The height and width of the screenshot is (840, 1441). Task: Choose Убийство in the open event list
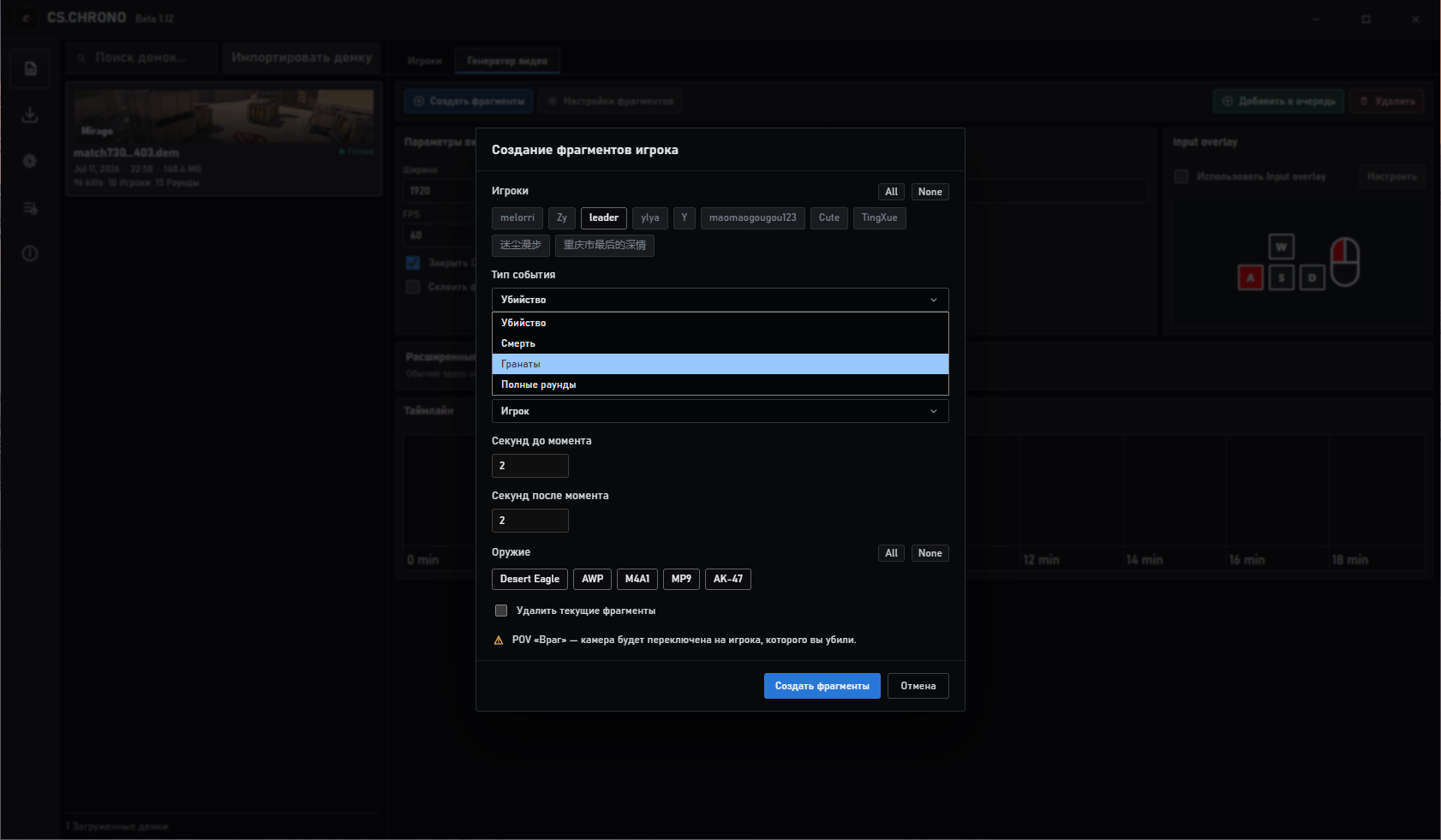click(720, 323)
